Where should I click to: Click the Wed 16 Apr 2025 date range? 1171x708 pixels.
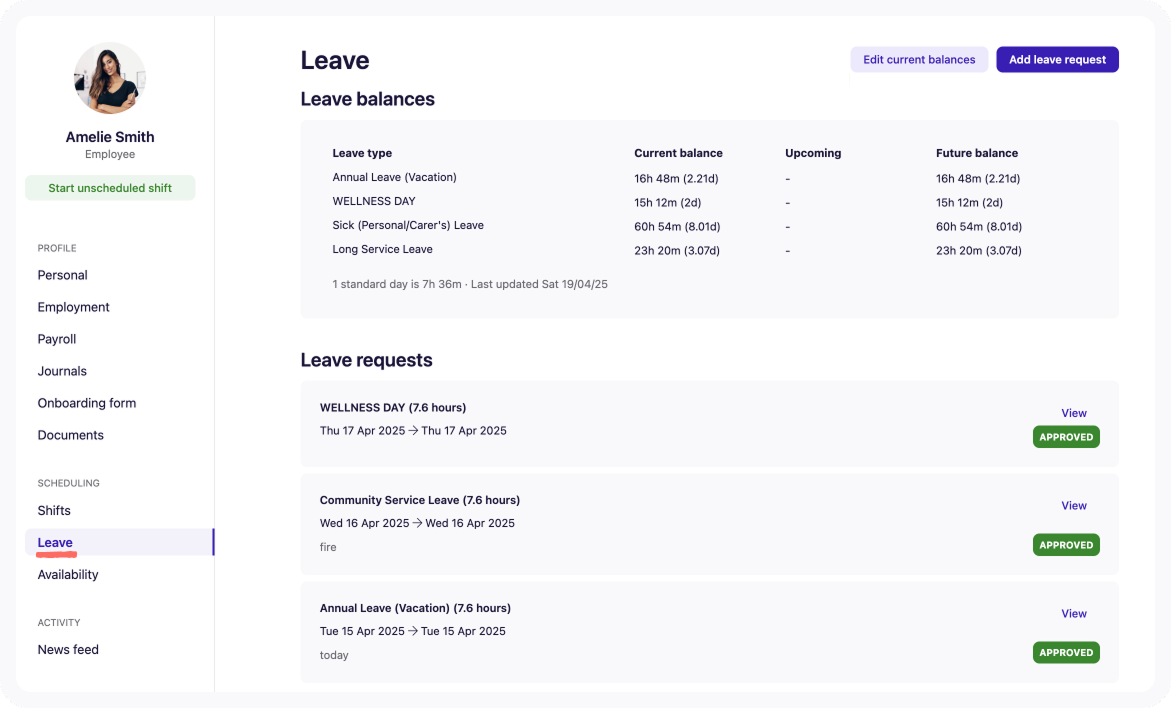[x=417, y=524]
